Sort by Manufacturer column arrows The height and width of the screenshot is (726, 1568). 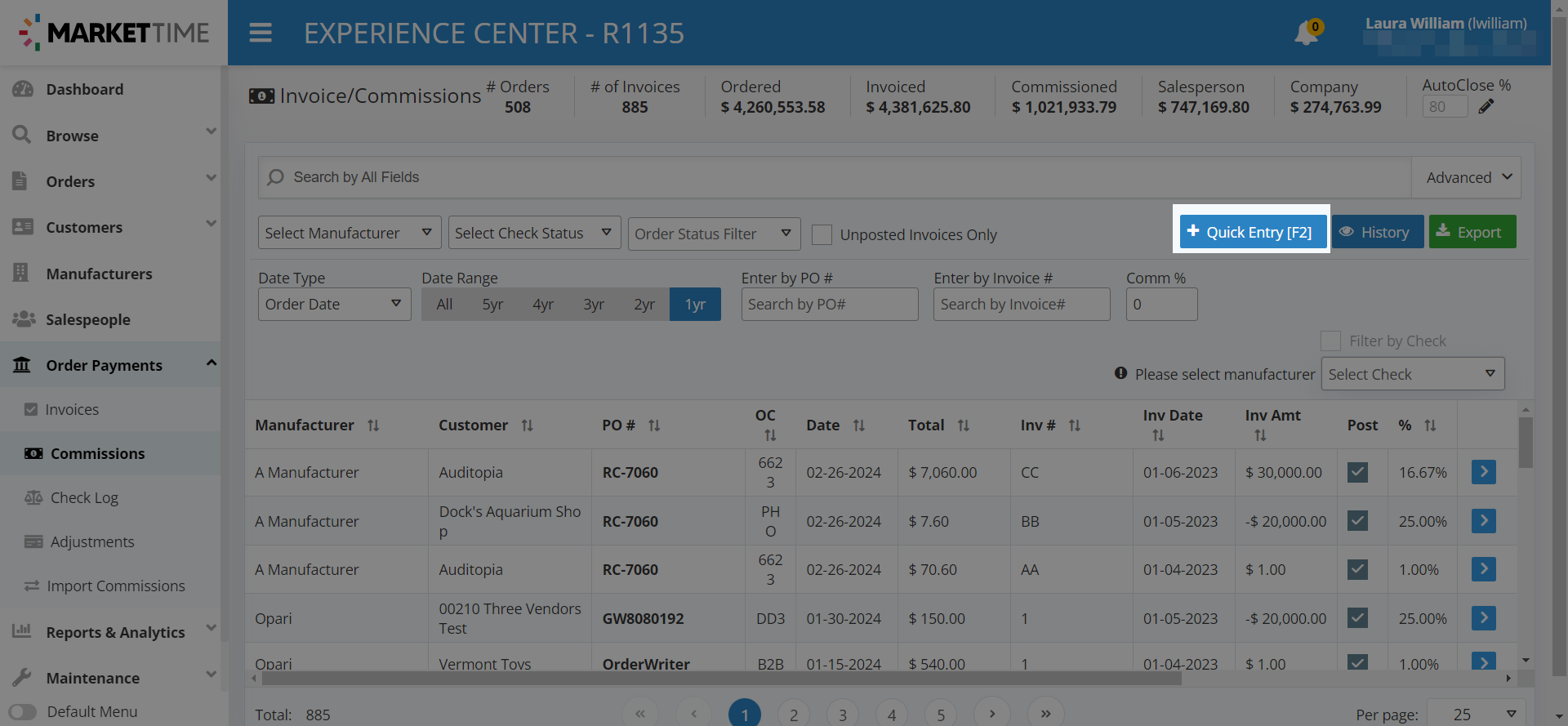(373, 425)
